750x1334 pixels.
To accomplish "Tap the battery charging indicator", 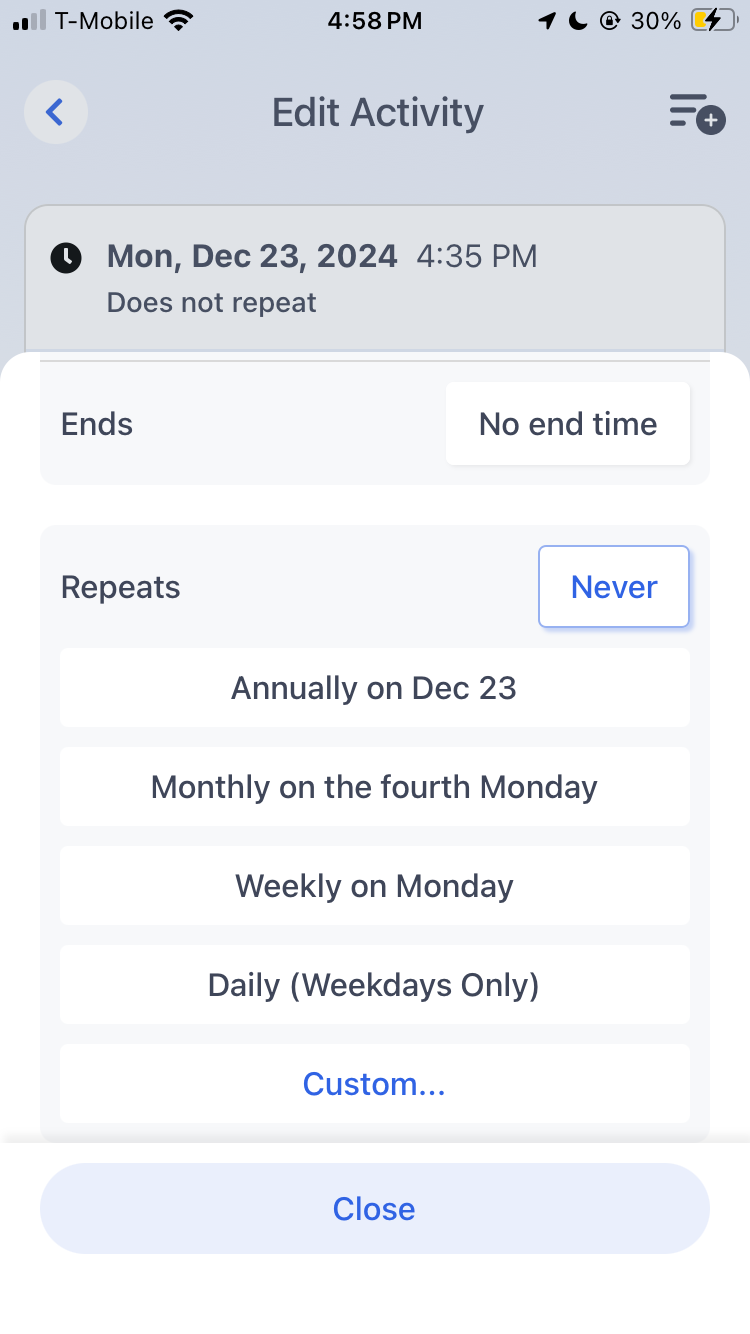I will point(713,20).
